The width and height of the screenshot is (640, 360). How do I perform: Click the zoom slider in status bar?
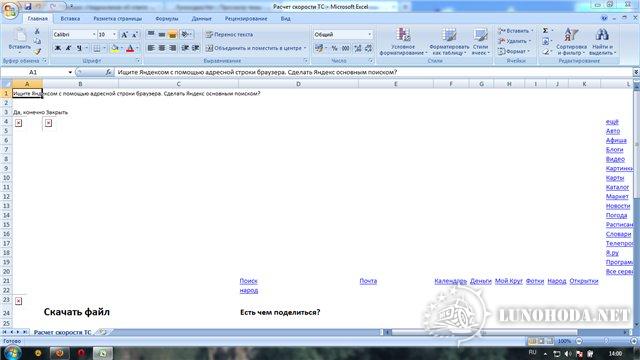(606, 341)
